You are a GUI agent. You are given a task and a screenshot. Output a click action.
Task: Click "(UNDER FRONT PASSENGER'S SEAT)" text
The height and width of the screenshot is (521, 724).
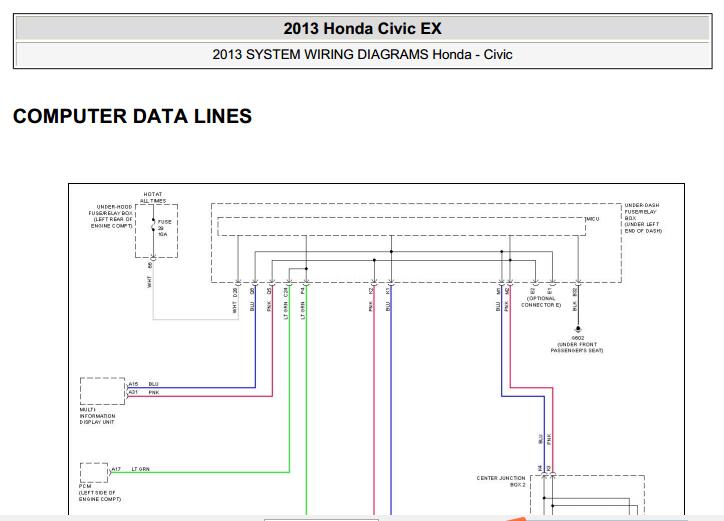coord(577,347)
